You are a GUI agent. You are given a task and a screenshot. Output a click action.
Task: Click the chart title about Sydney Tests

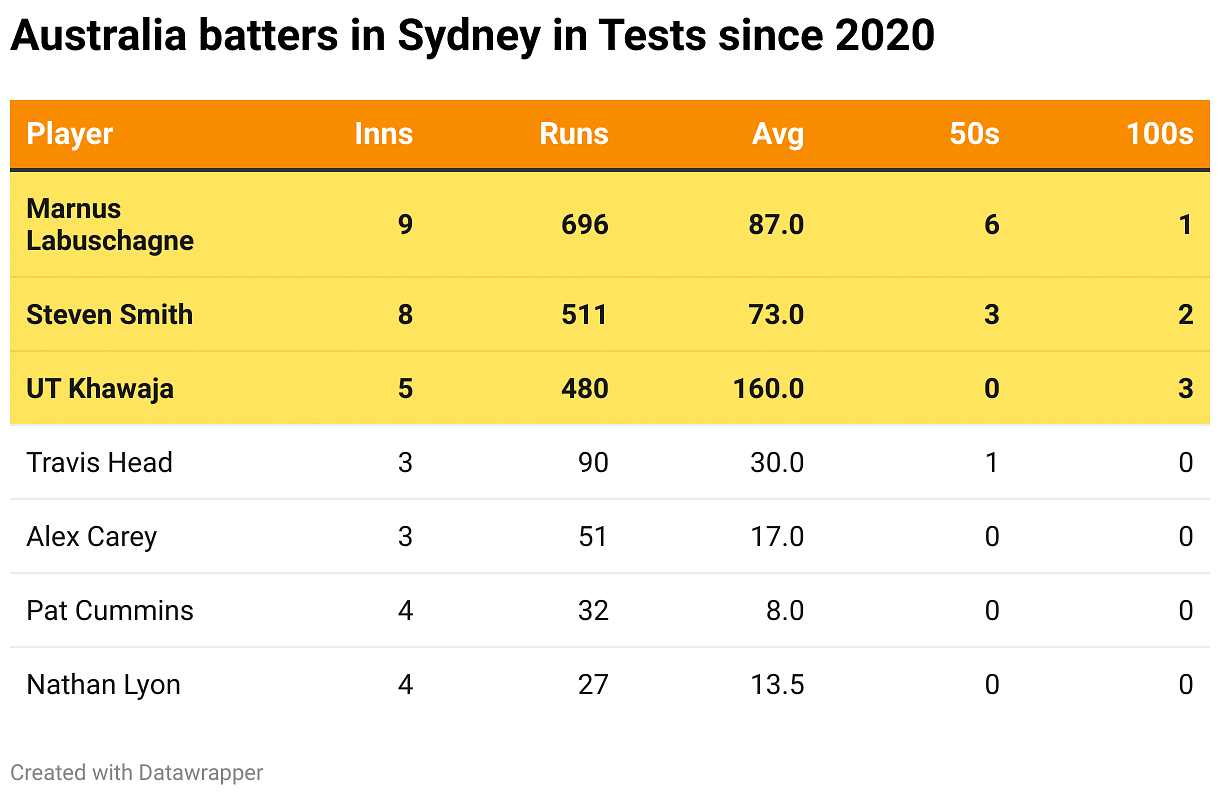pyautogui.click(x=472, y=37)
